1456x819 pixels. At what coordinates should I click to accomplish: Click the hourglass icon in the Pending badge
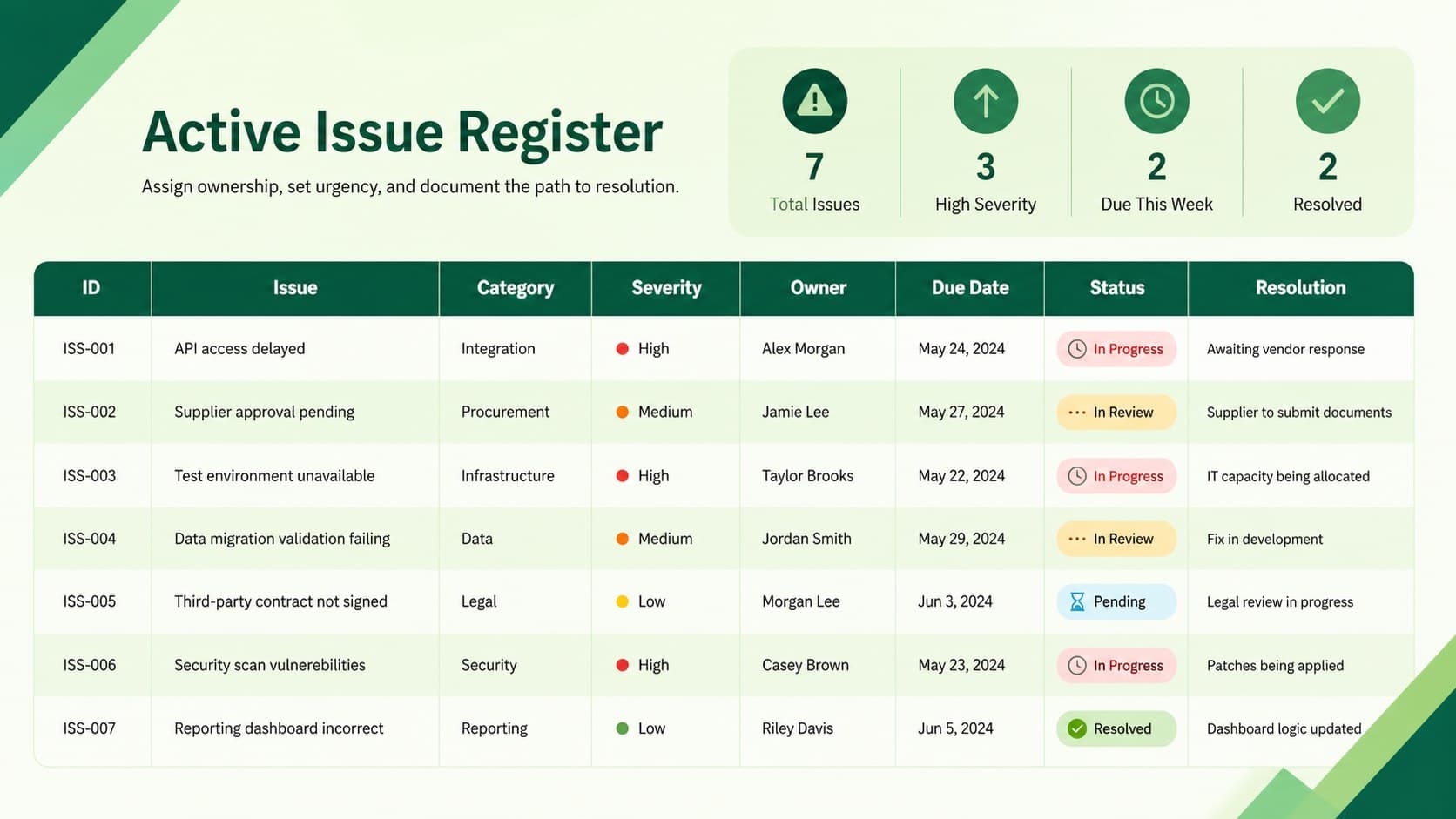click(x=1077, y=601)
